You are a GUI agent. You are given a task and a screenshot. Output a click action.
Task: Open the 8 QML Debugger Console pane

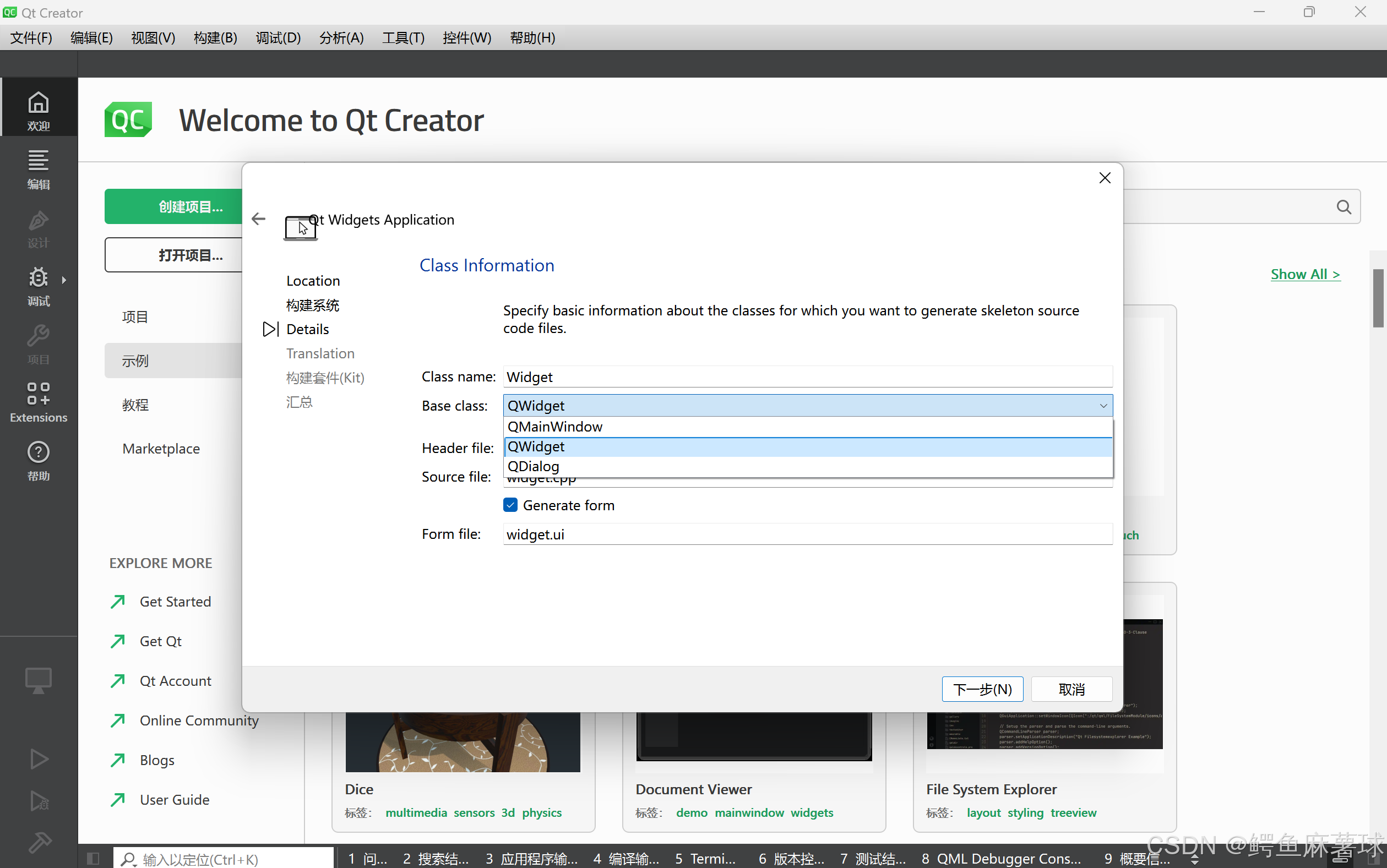point(1002,858)
